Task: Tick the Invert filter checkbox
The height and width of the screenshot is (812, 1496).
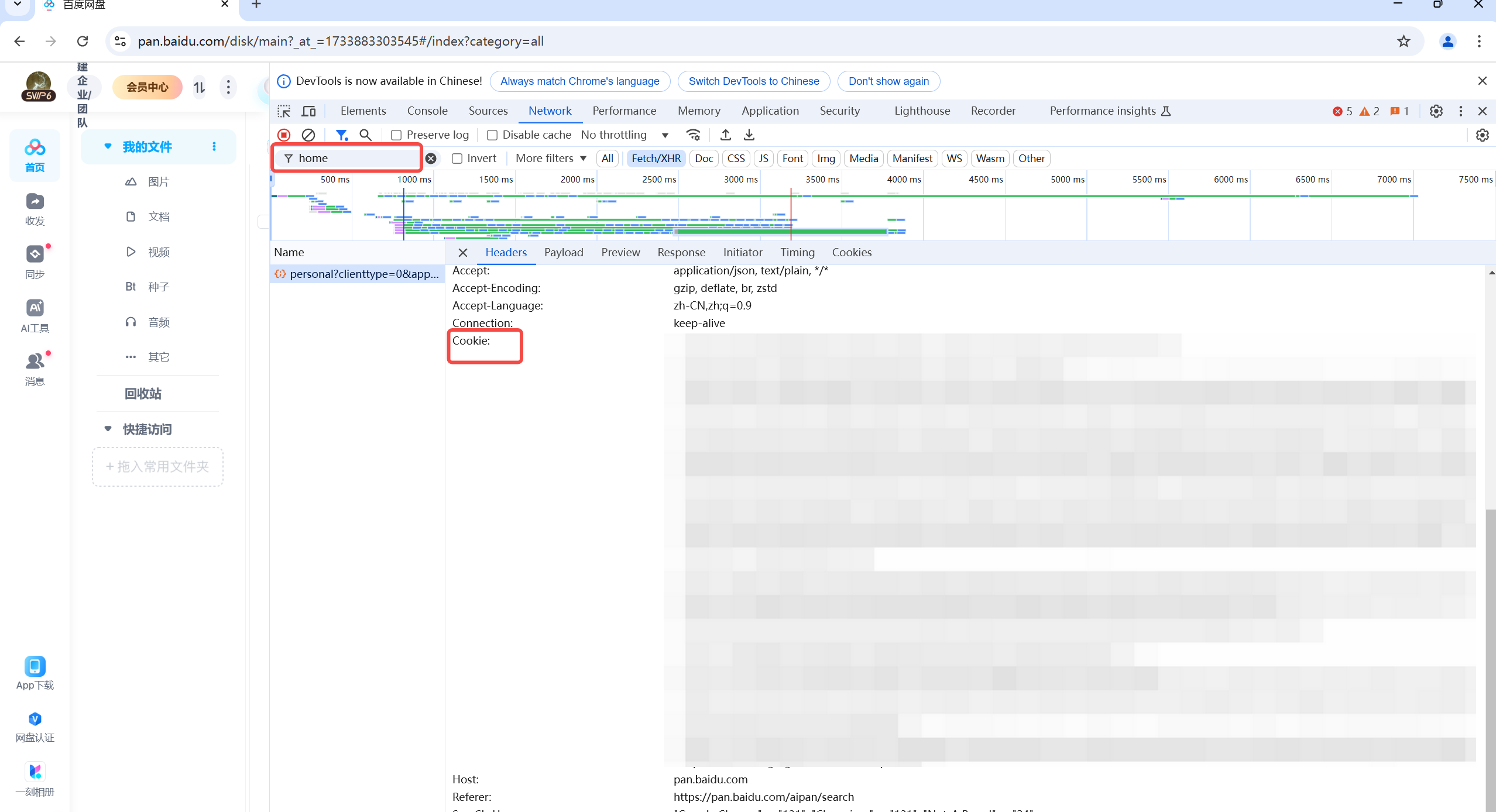Action: [x=457, y=159]
